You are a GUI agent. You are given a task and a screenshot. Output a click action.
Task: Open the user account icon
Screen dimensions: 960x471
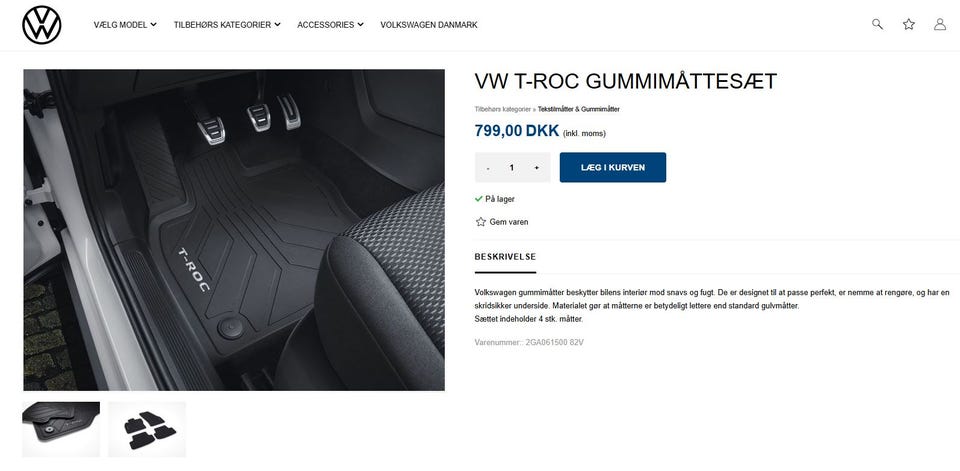(940, 24)
